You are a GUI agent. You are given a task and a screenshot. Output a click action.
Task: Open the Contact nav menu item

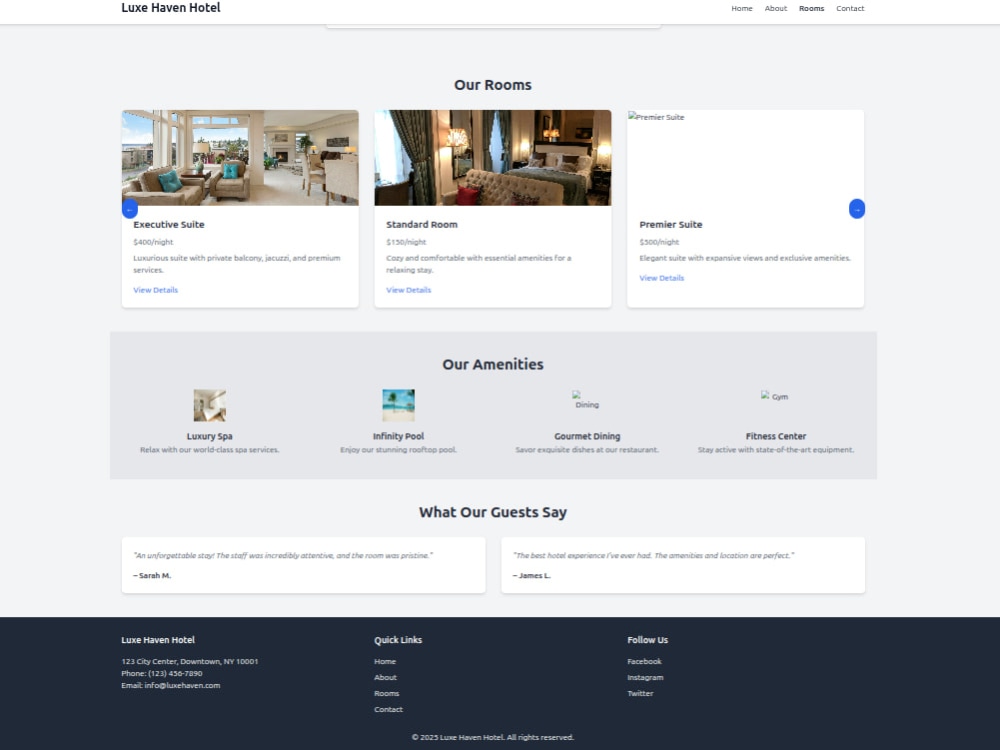pyautogui.click(x=850, y=8)
